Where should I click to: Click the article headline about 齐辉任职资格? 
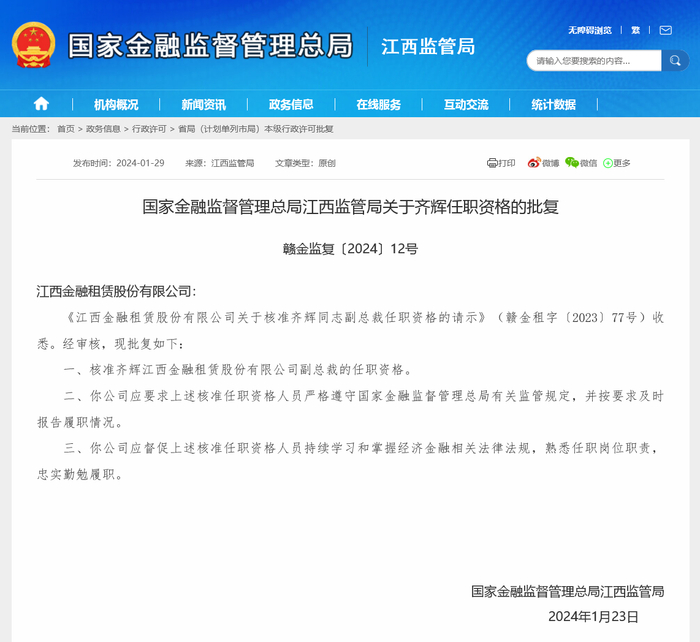(x=350, y=207)
